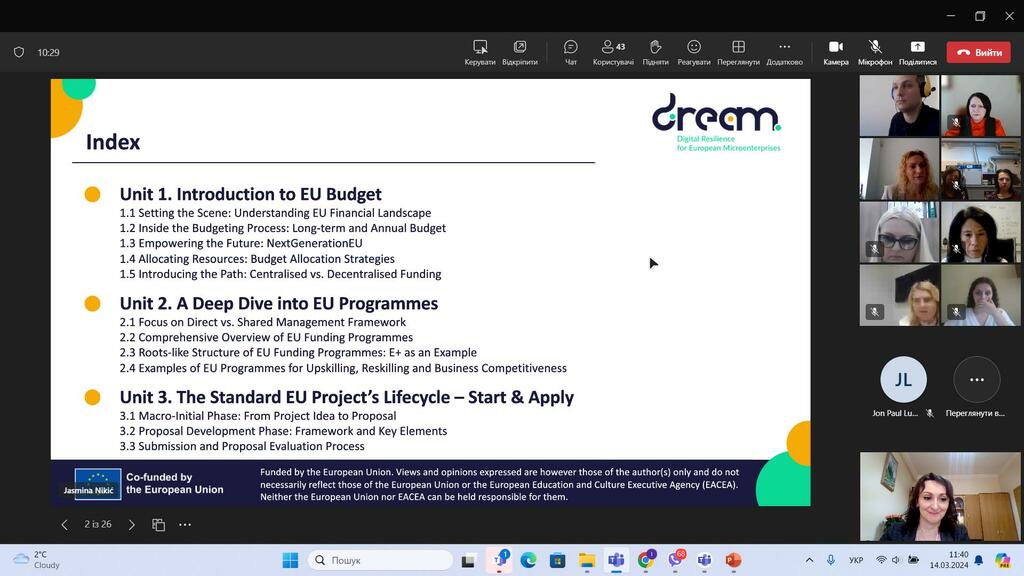Show the participants (Користувачі) list
1024x576 pixels.
[613, 52]
